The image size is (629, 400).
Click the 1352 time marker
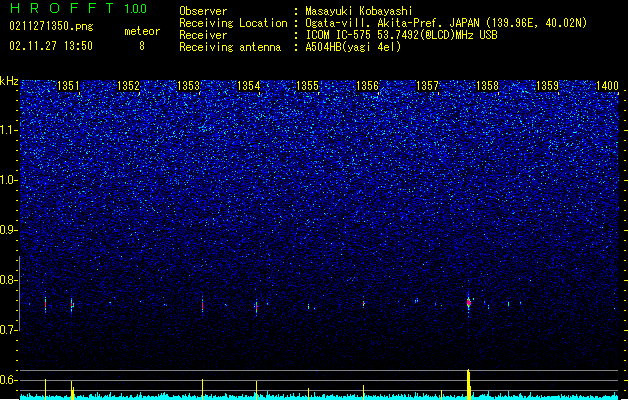pyautogui.click(x=128, y=86)
